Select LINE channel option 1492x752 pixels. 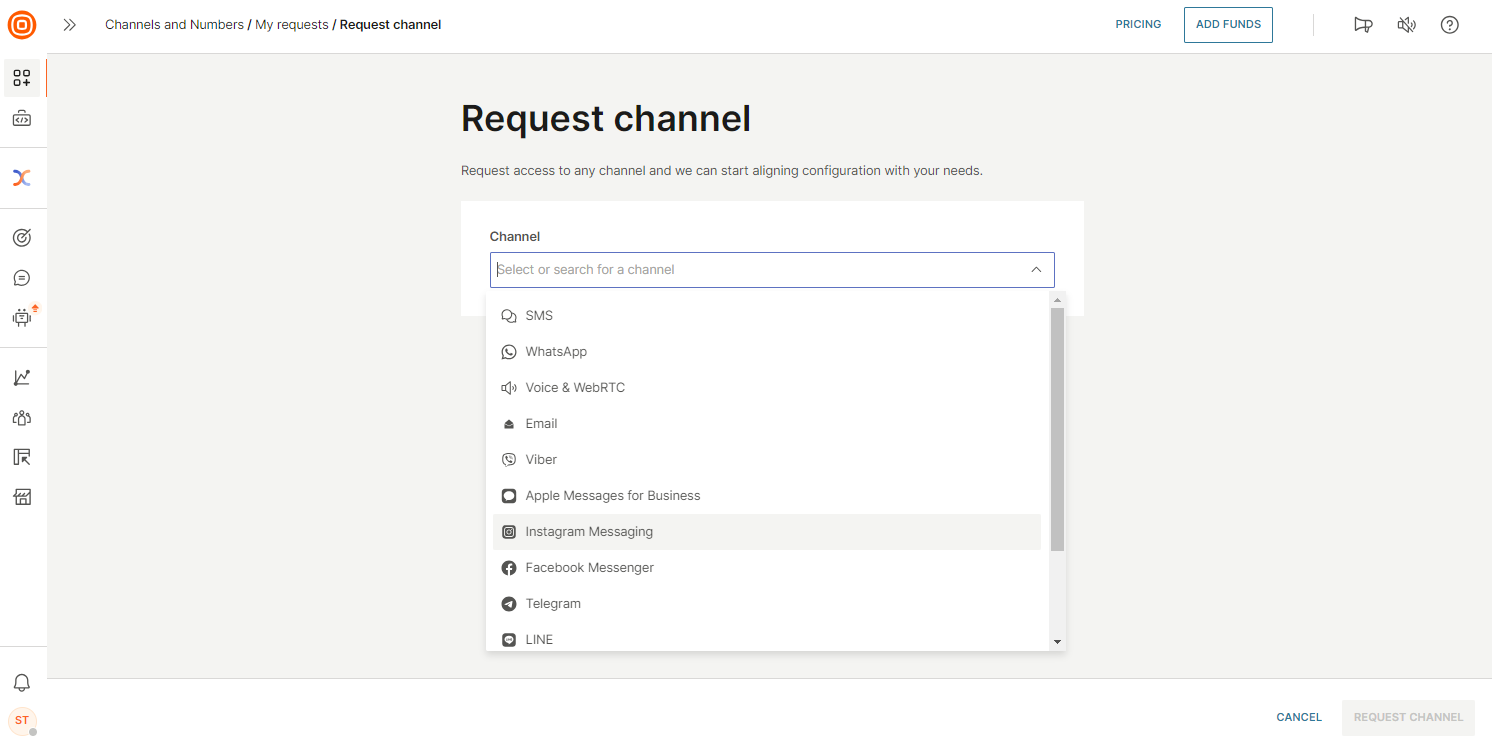767,638
